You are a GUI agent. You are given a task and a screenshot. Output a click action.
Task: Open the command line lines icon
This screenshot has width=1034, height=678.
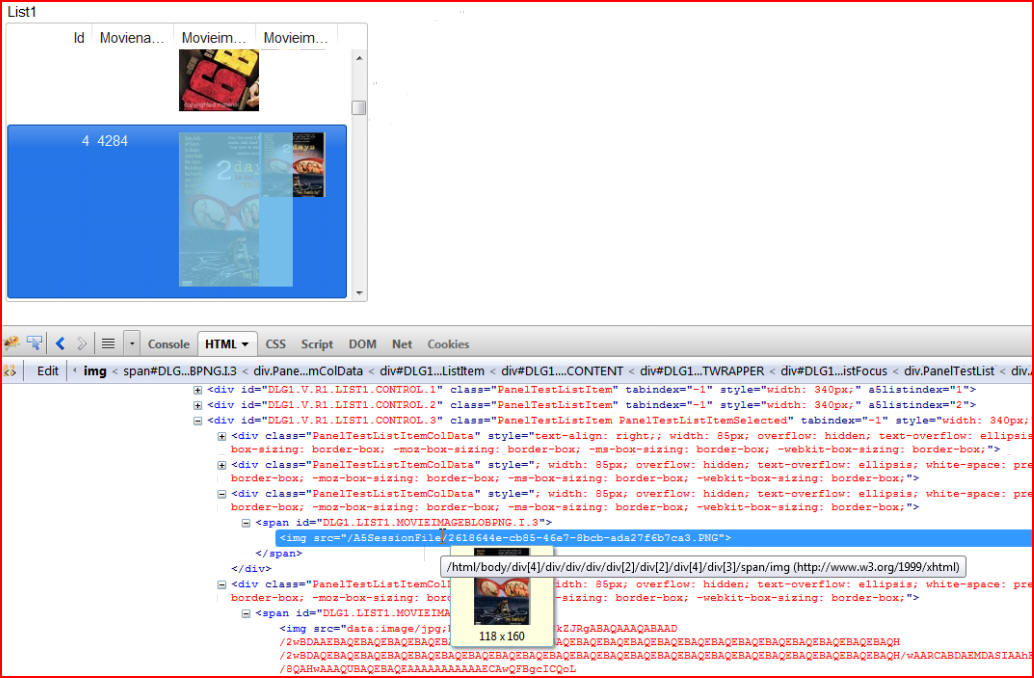click(x=108, y=343)
